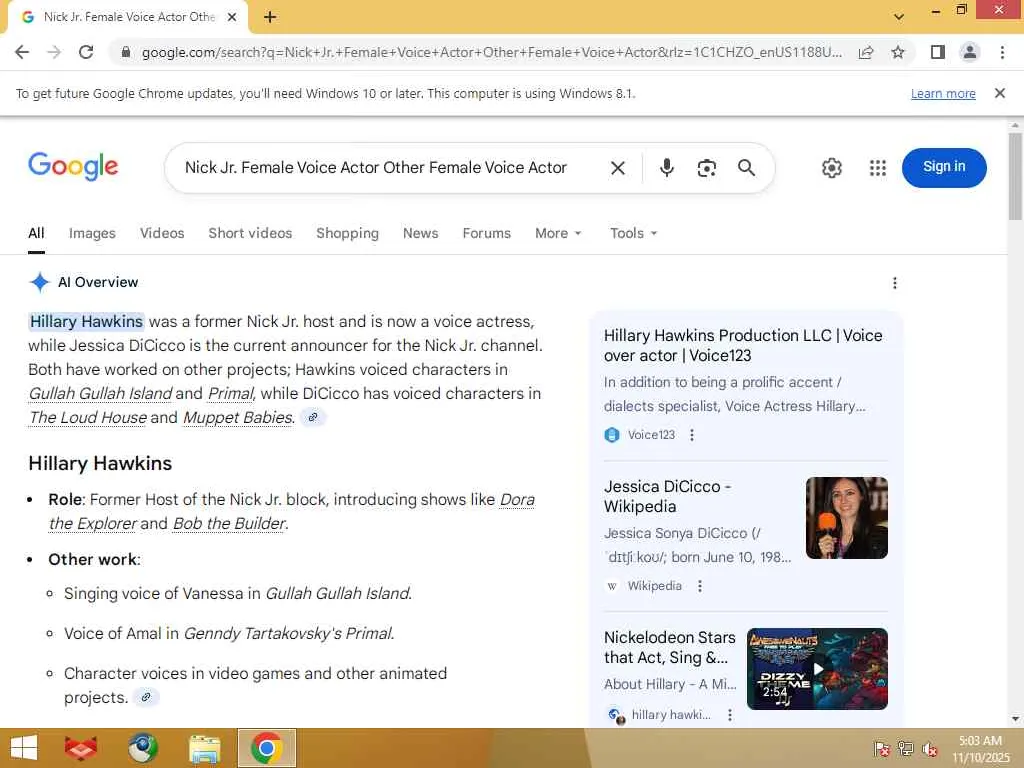Open Chrome three-dot menu
The width and height of the screenshot is (1024, 768).
pos(1002,52)
